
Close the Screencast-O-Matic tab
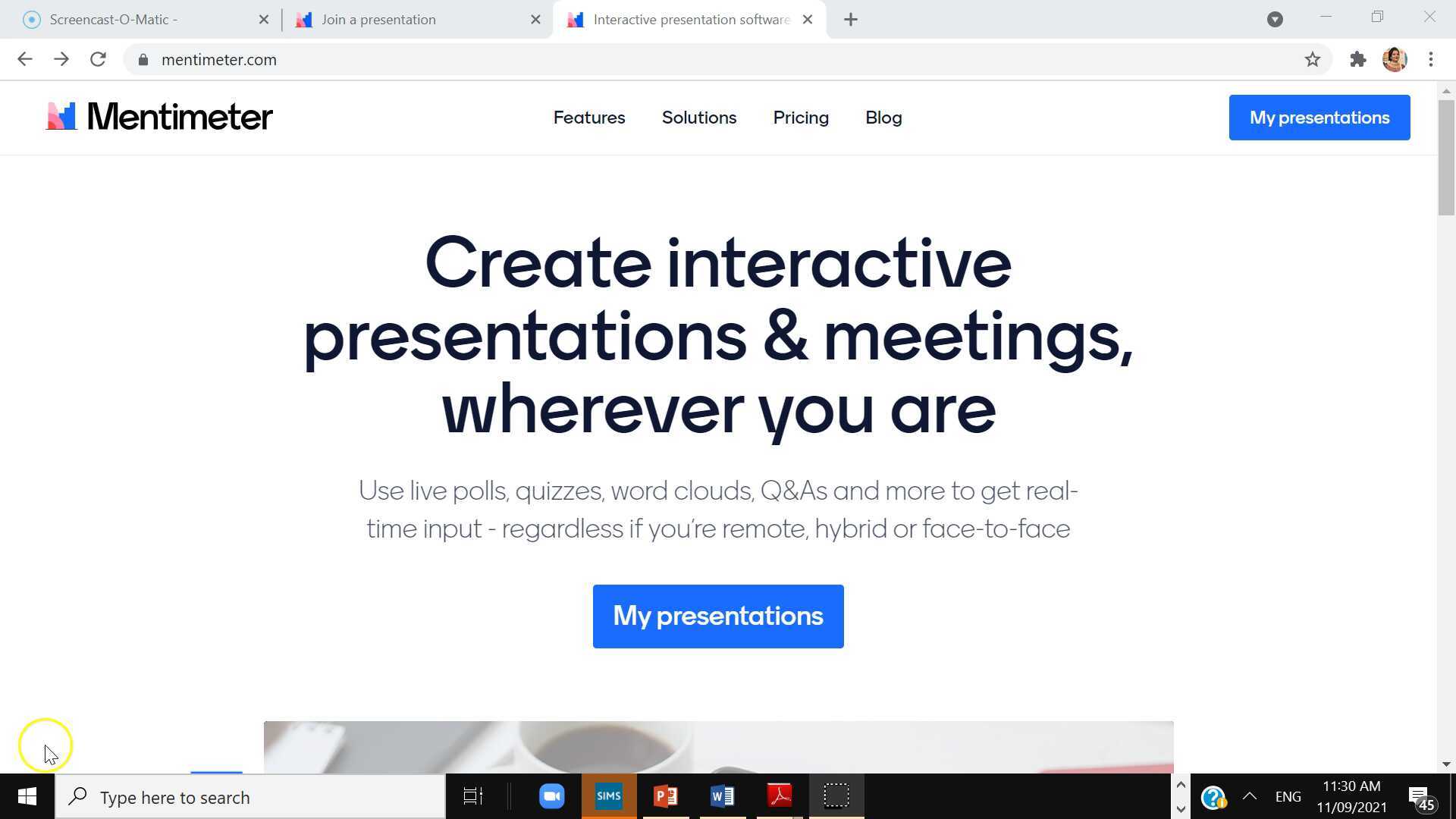click(x=264, y=20)
